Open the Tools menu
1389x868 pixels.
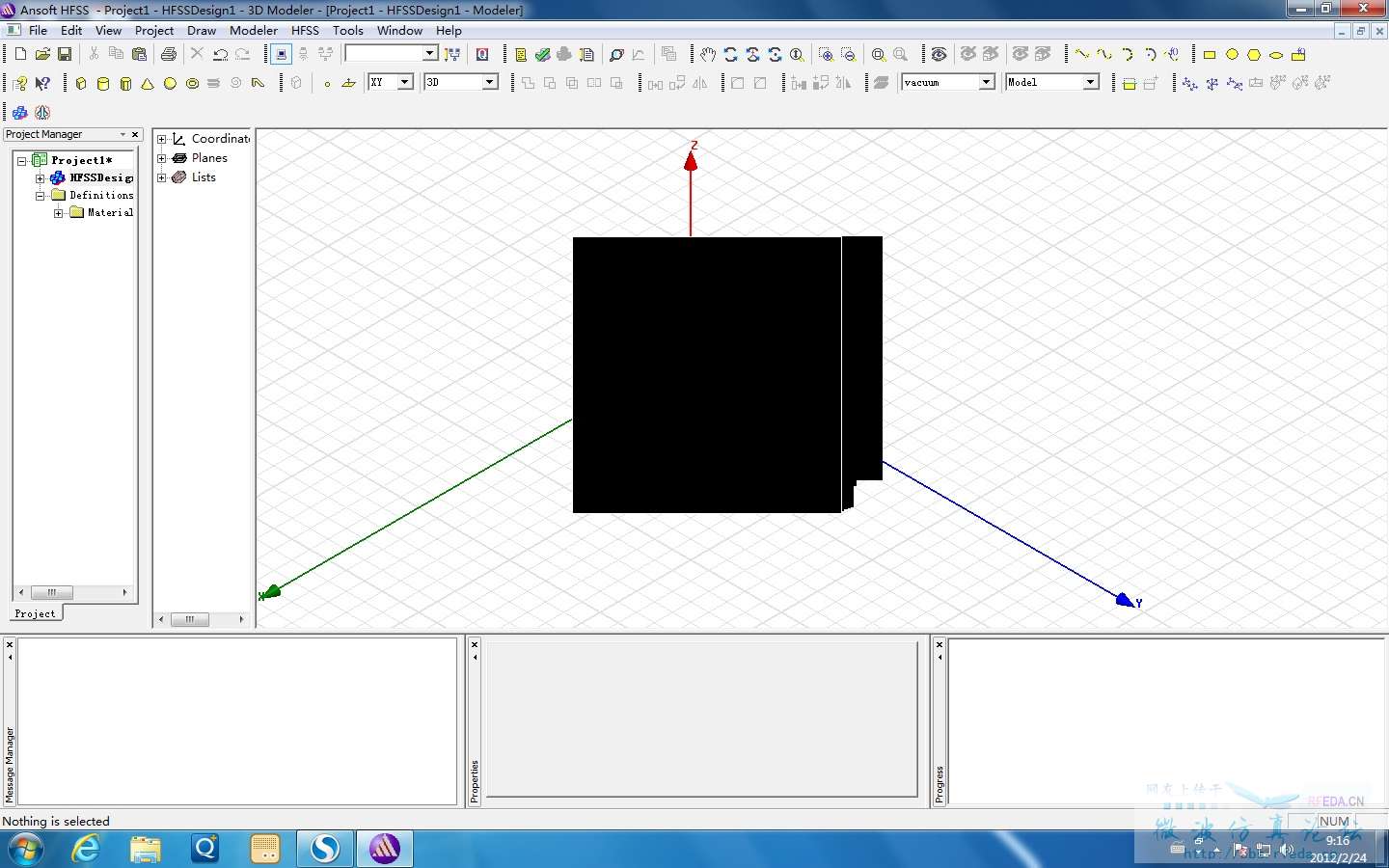348,31
